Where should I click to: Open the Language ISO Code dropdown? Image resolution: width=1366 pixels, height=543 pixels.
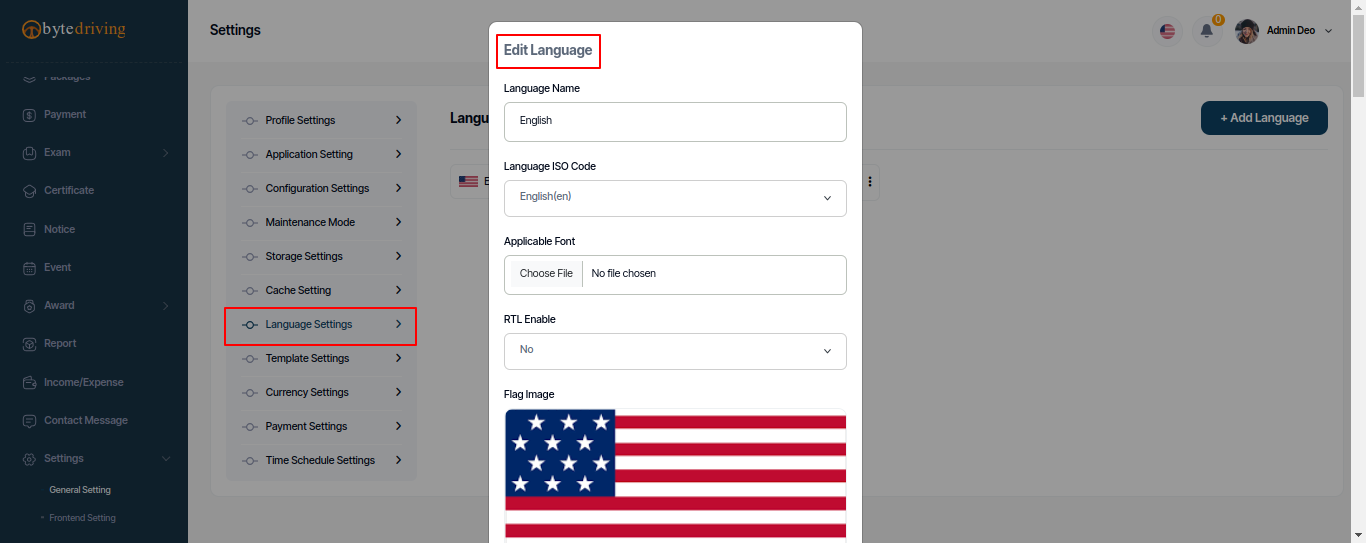[675, 198]
